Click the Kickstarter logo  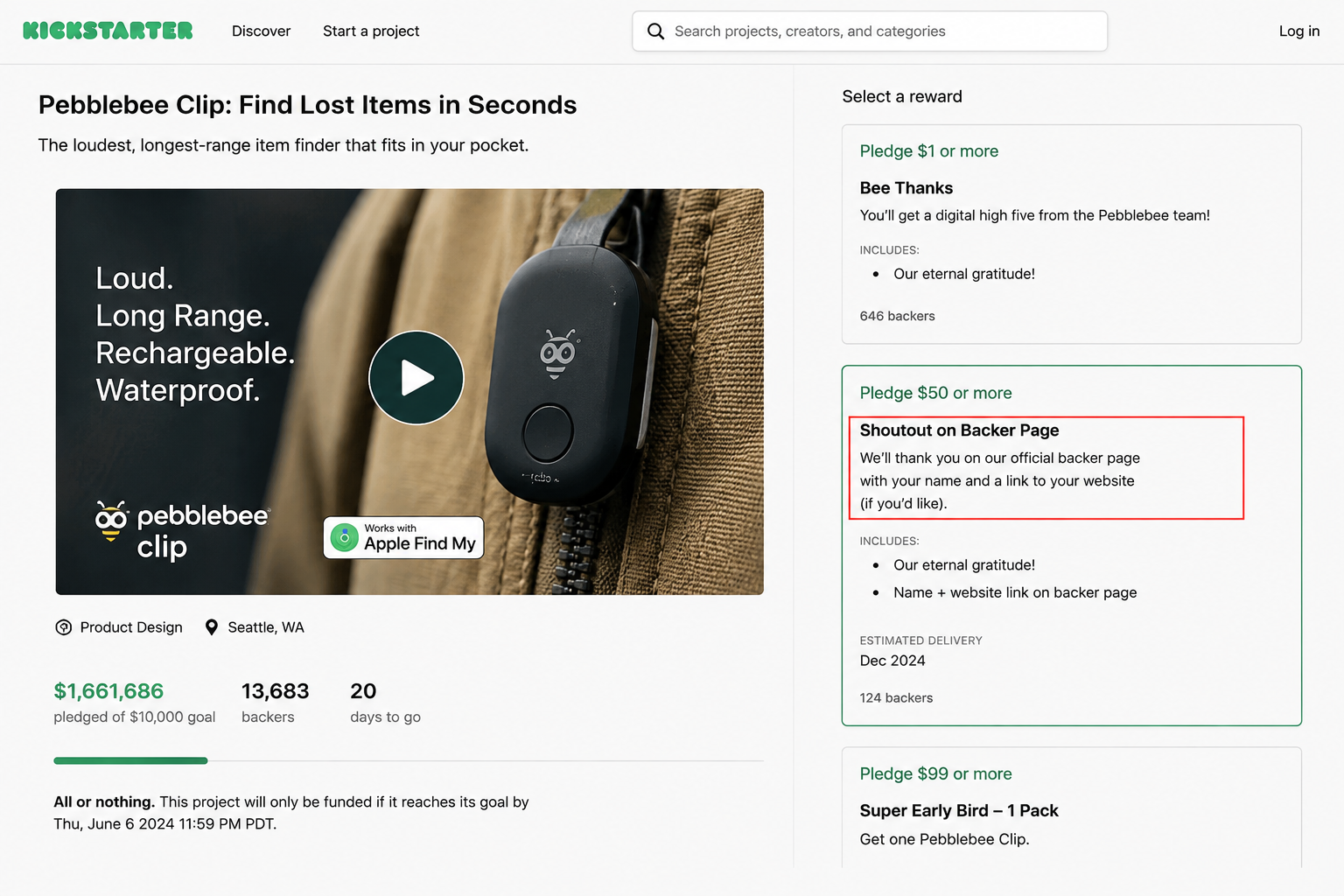click(108, 31)
